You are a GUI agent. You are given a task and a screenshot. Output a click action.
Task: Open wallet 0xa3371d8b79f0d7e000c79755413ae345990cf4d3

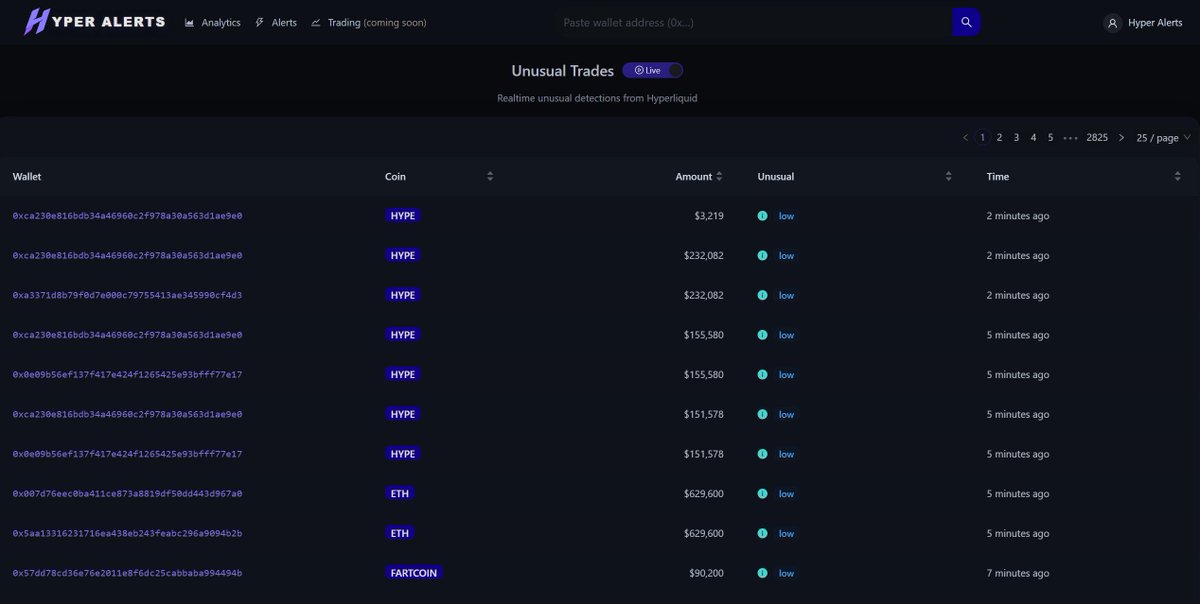pos(127,295)
